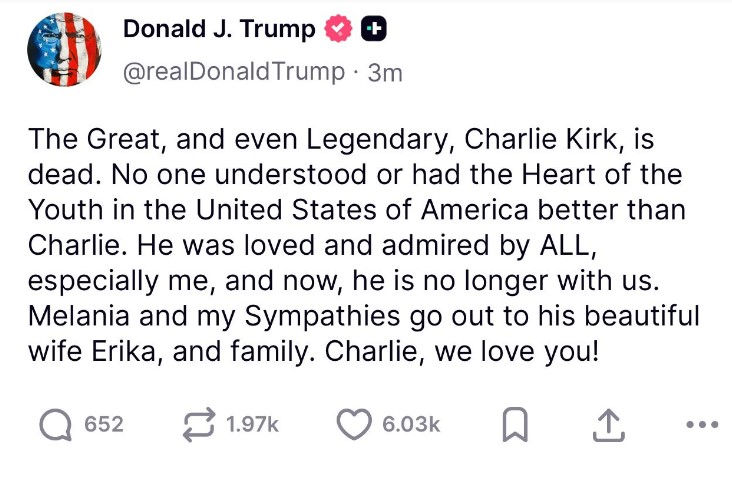Click the red verified checkmark badge
This screenshot has width=732, height=481.
click(338, 29)
